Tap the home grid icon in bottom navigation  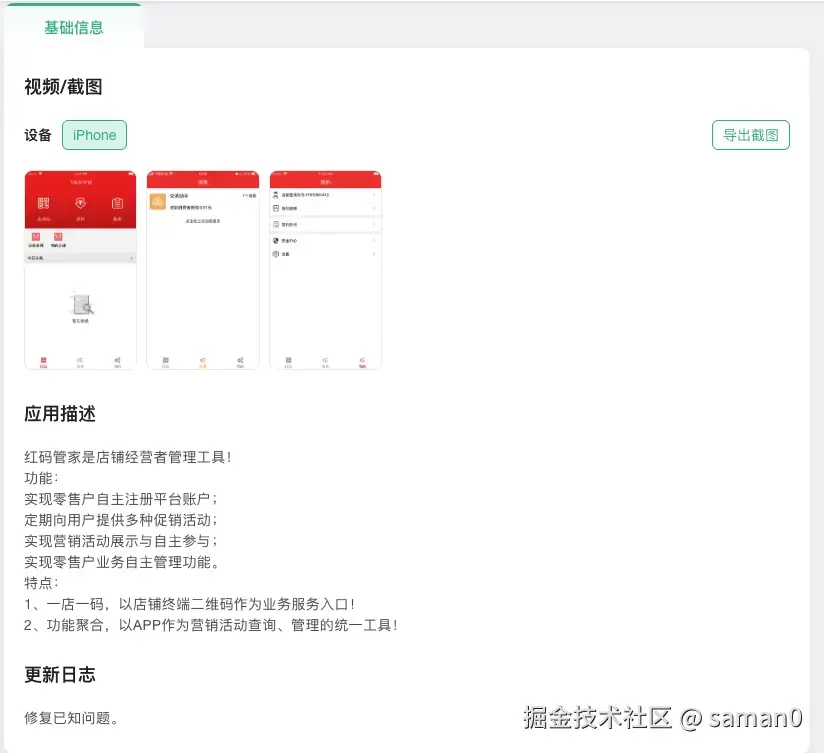(x=44, y=359)
